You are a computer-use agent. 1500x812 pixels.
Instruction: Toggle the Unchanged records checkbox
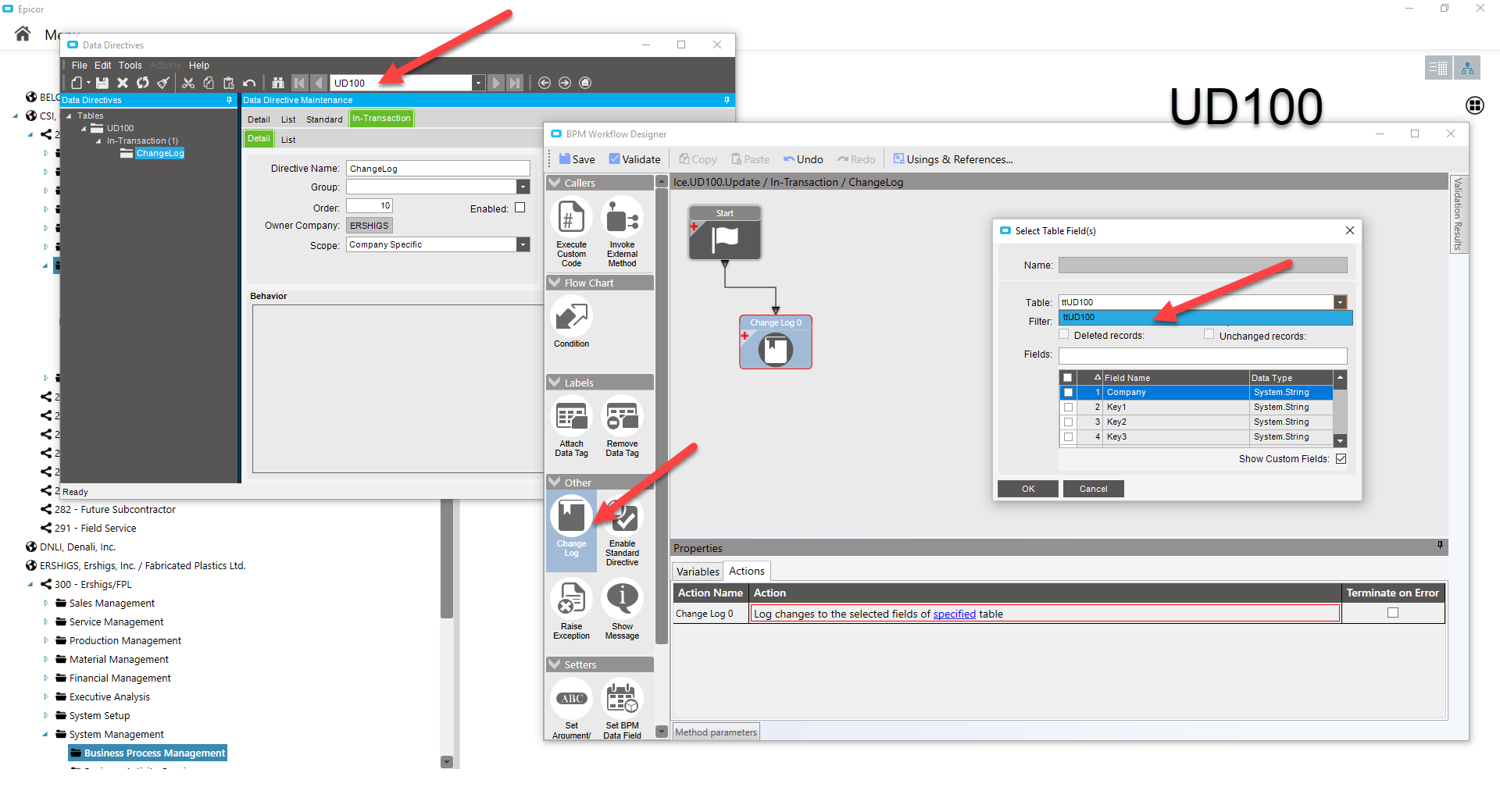tap(1209, 334)
